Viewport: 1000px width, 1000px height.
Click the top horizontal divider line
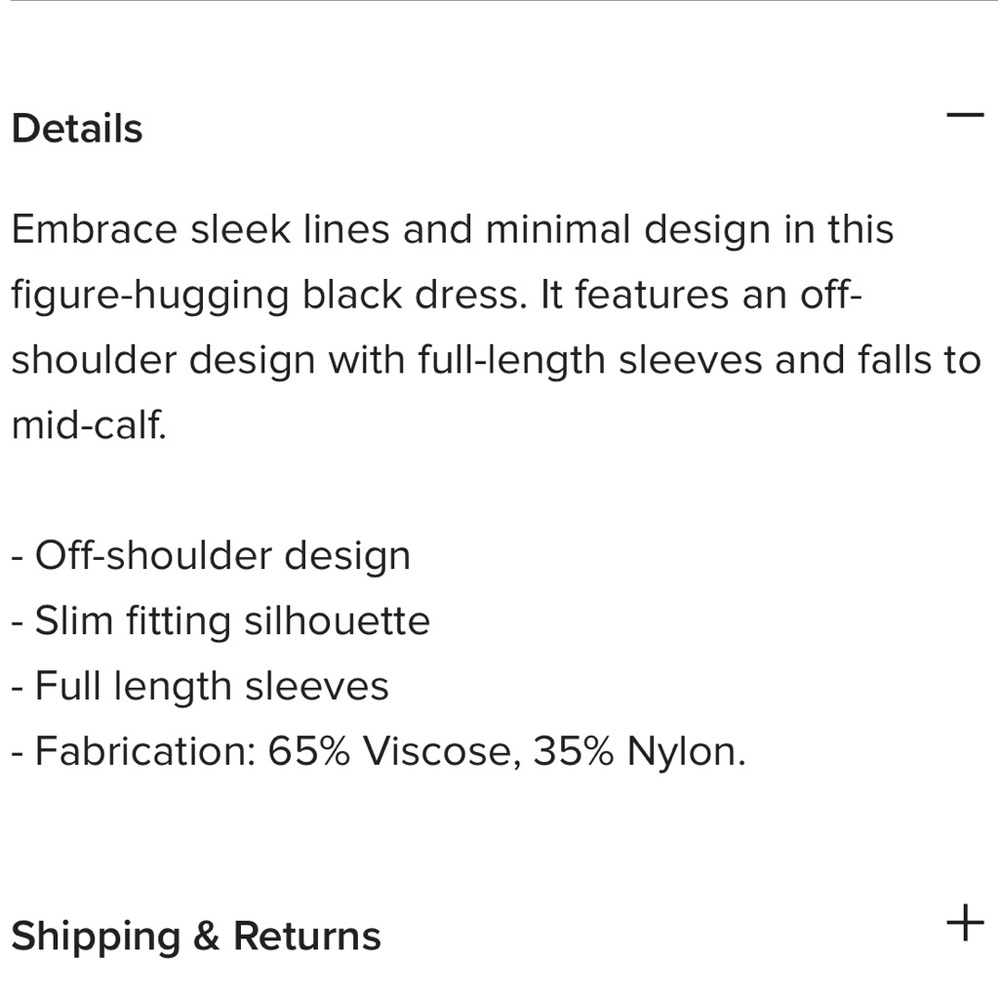(500, 1)
